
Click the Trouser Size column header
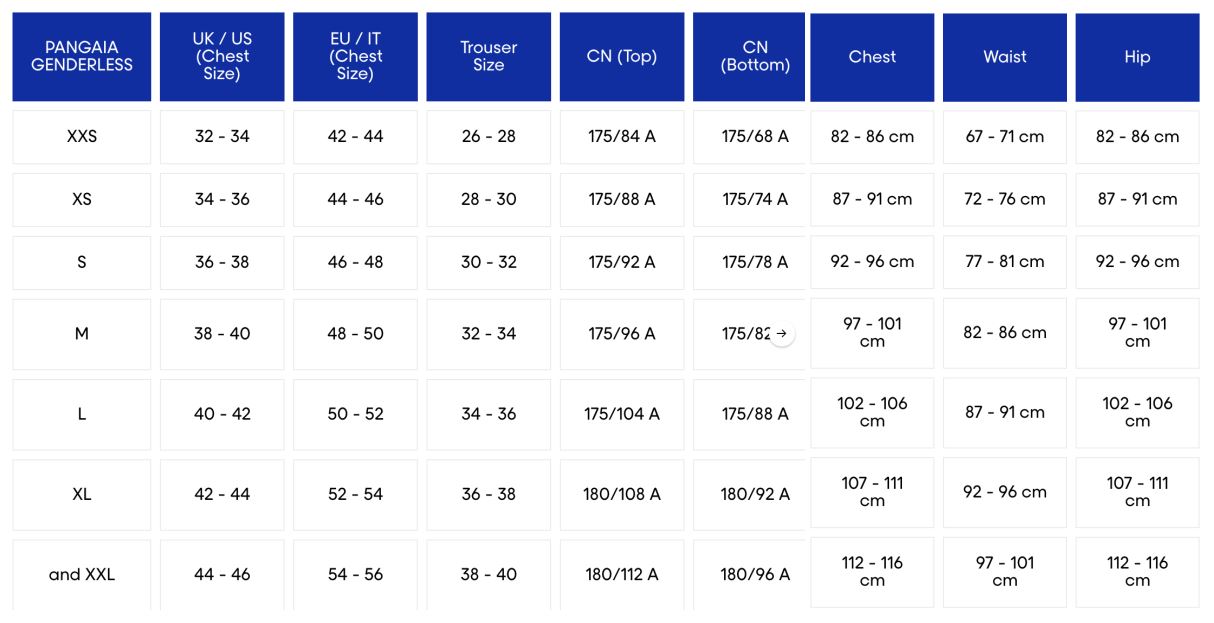(489, 57)
